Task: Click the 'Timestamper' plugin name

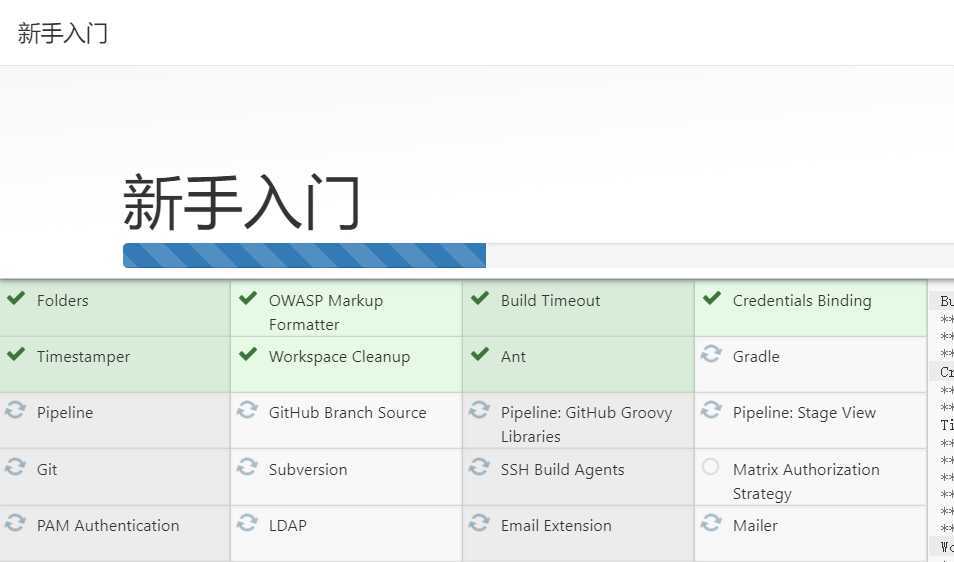Action: click(83, 357)
